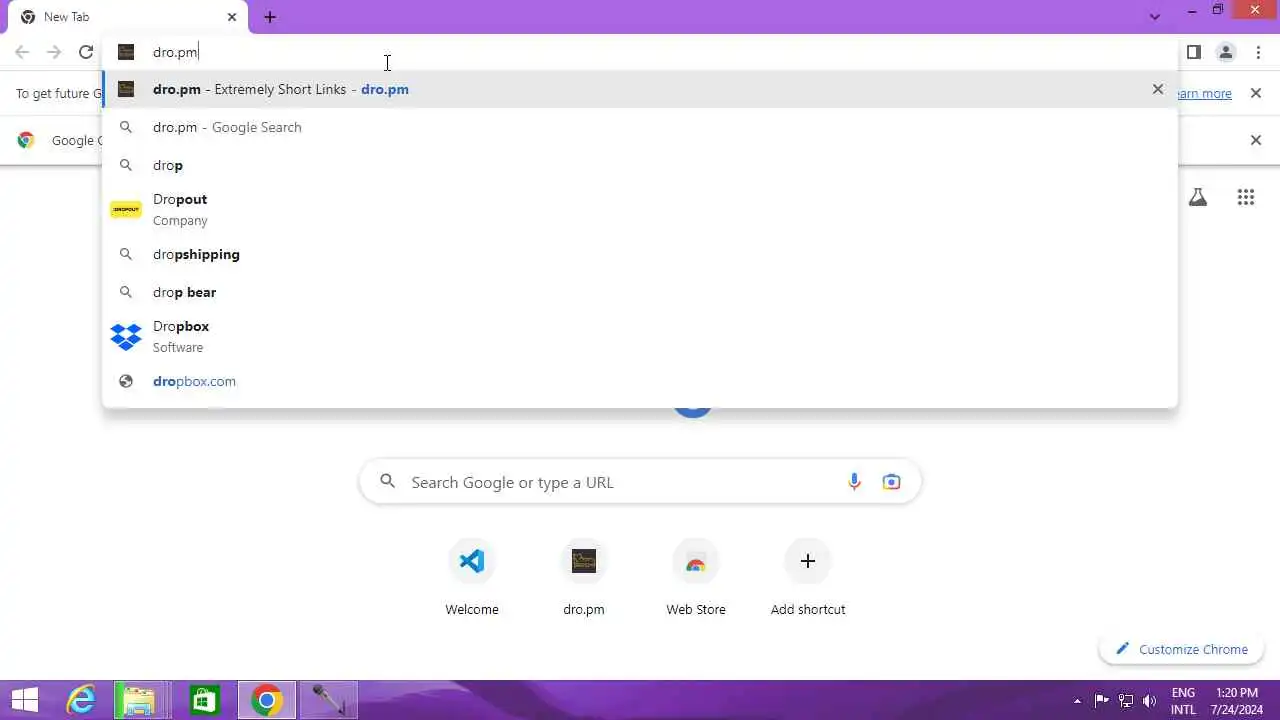This screenshot has width=1280, height=720.
Task: Open the Store app in taskbar
Action: pos(204,700)
